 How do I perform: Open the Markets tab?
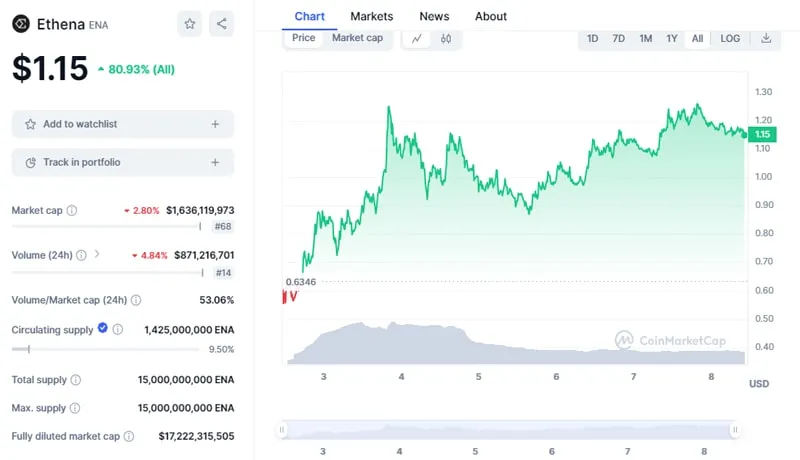(x=371, y=16)
